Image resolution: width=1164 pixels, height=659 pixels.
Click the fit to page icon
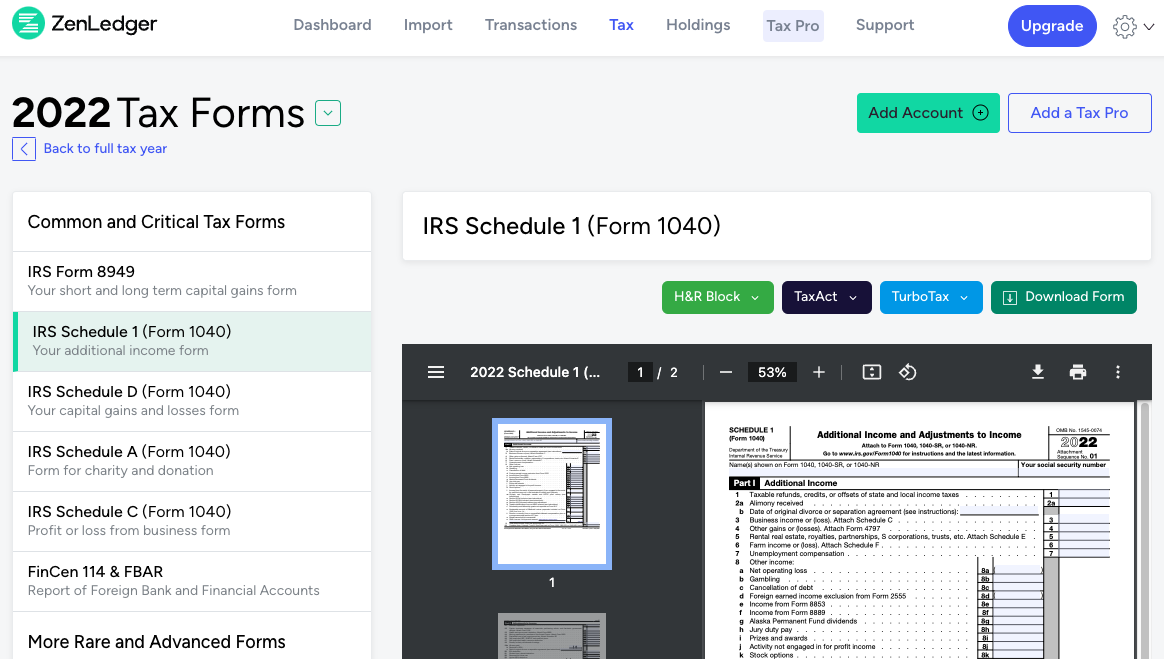871,372
